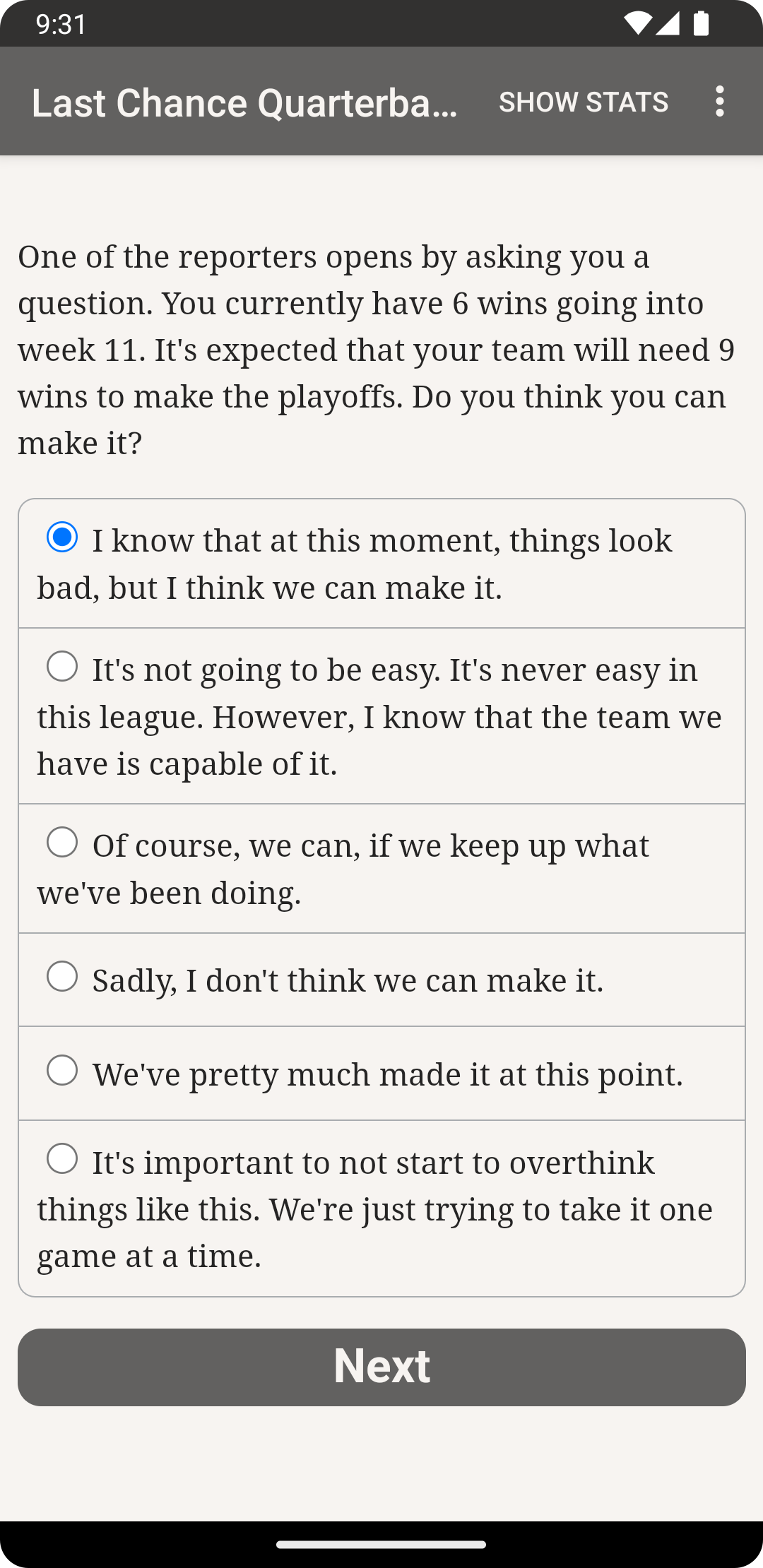
Task: Tap the 9:31 clock in status bar
Action: tap(61, 24)
